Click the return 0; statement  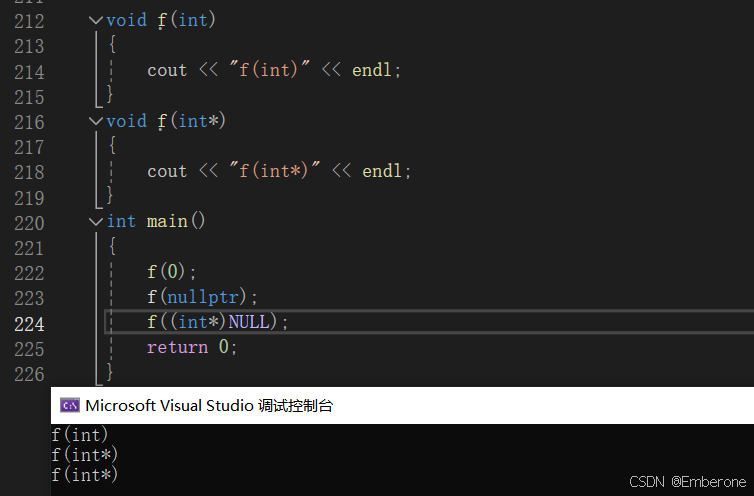(x=192, y=347)
